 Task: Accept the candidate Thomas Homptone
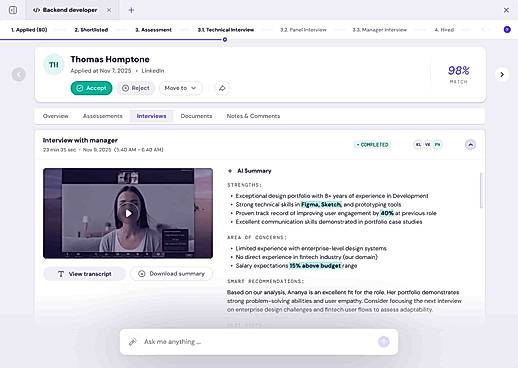tap(91, 88)
